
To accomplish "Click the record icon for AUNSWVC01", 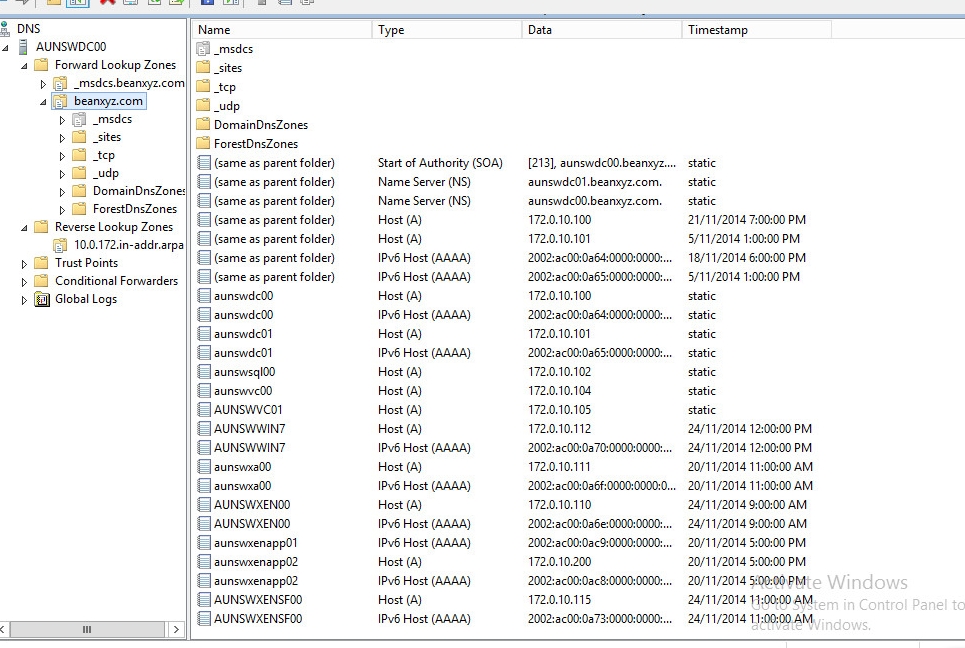I will pyautogui.click(x=204, y=410).
